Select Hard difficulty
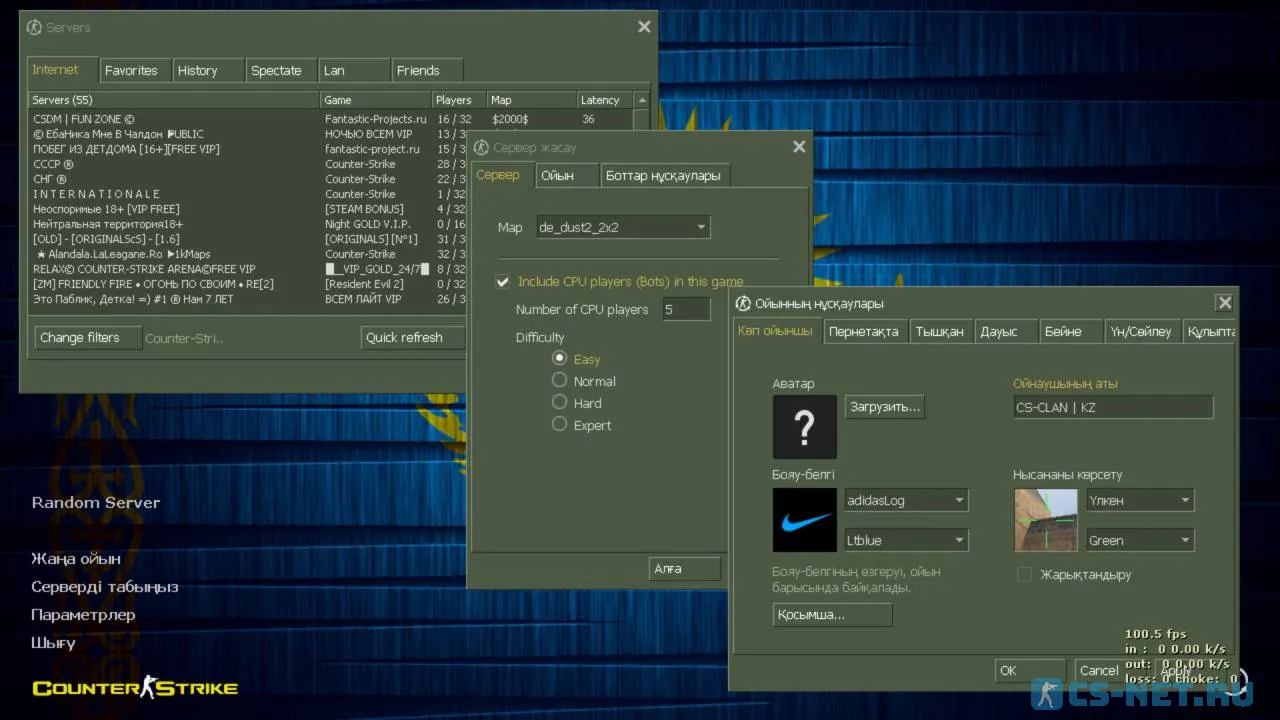Viewport: 1280px width, 720px height. pos(560,402)
